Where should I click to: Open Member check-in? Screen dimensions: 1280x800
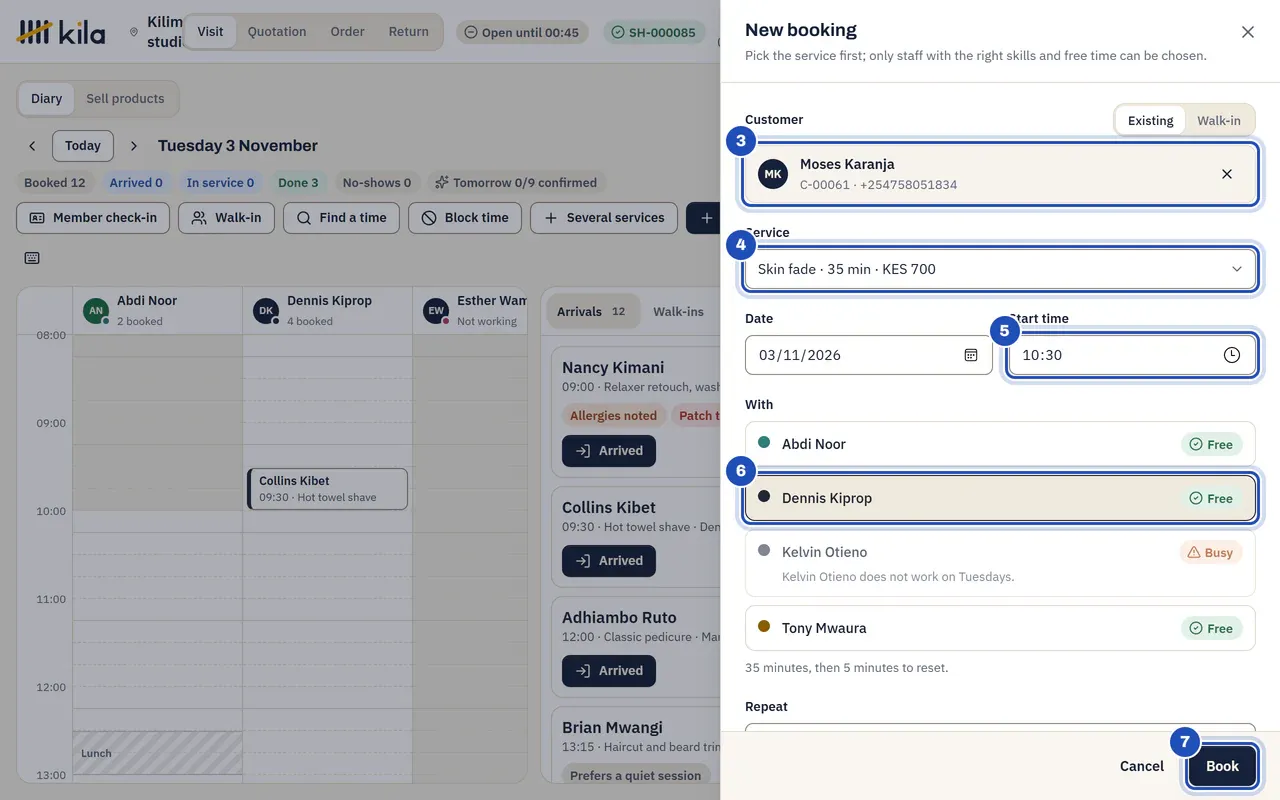point(93,218)
